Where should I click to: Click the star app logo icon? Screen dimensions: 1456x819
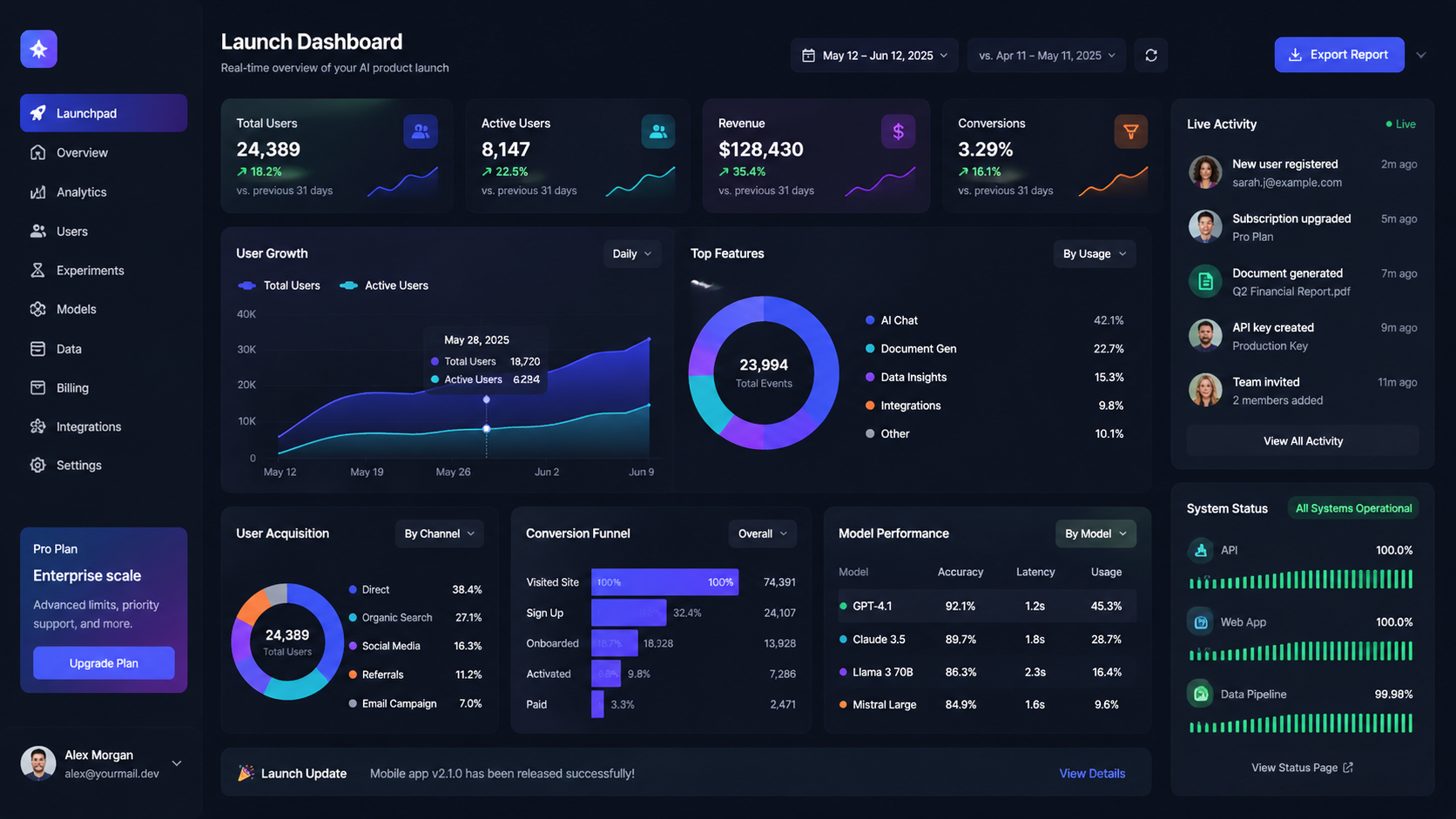coord(38,49)
